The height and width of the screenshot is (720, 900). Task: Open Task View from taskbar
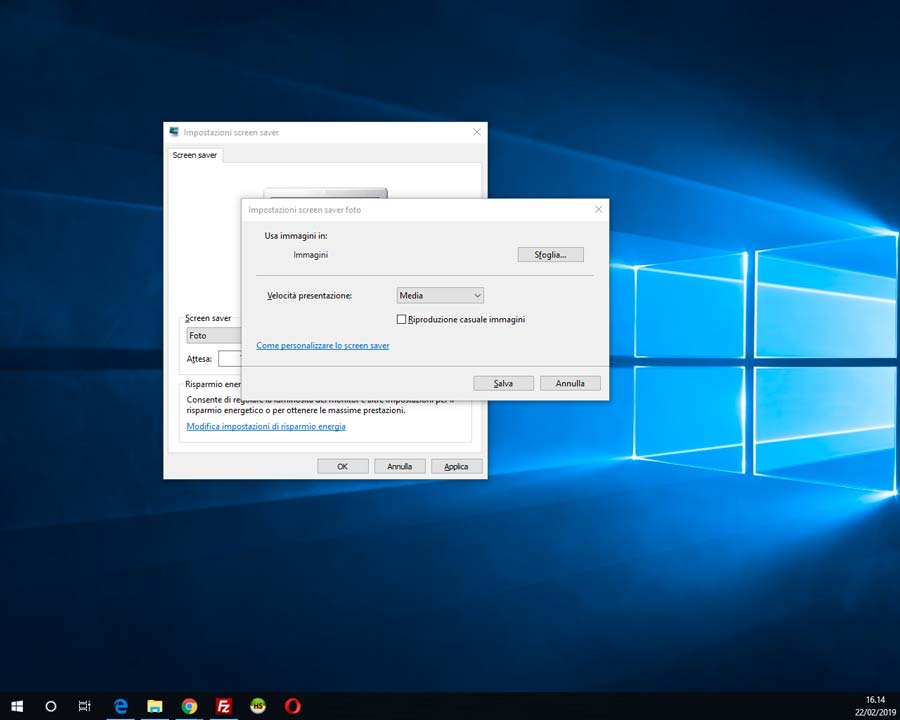pos(84,706)
